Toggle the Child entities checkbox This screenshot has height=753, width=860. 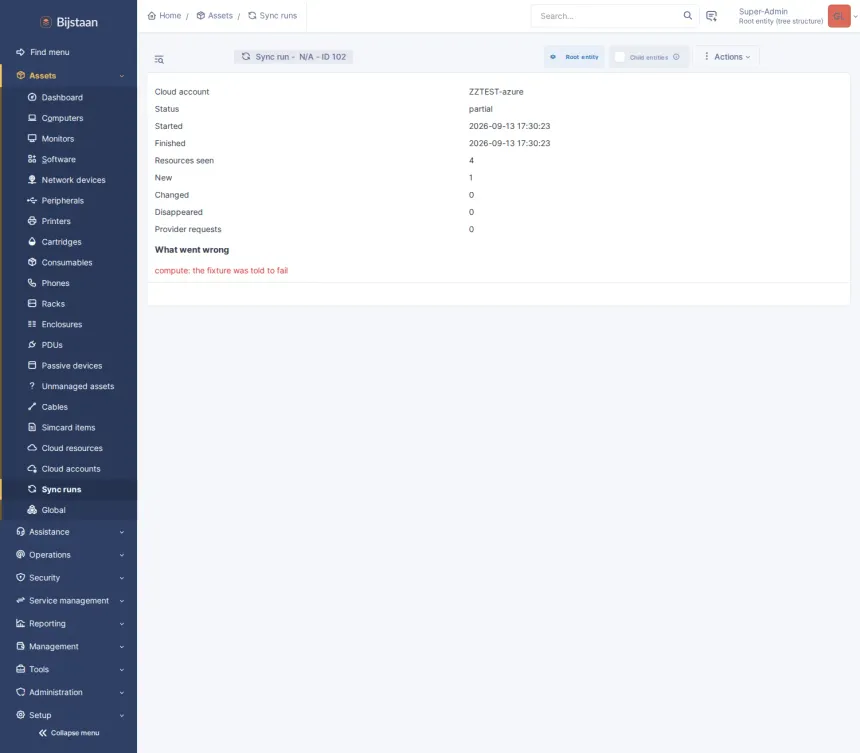pos(620,57)
